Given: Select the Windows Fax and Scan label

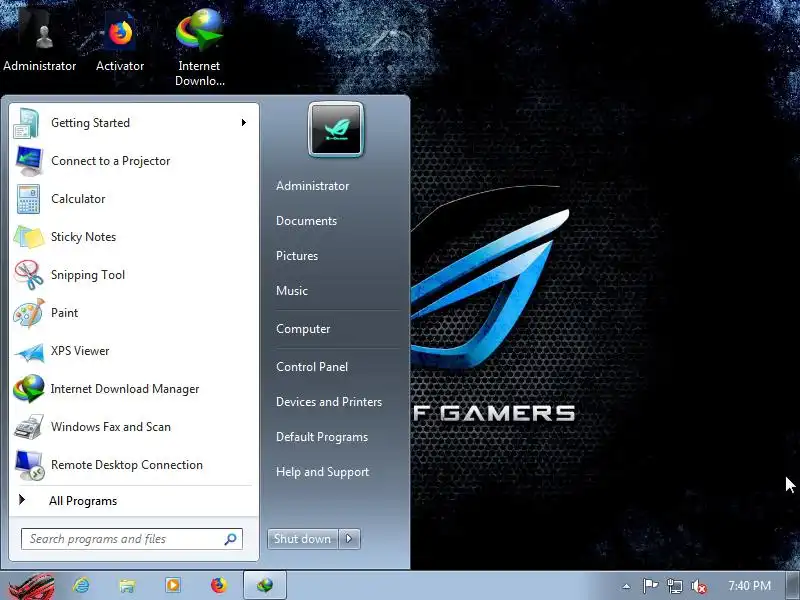Looking at the screenshot, I should pos(111,427).
